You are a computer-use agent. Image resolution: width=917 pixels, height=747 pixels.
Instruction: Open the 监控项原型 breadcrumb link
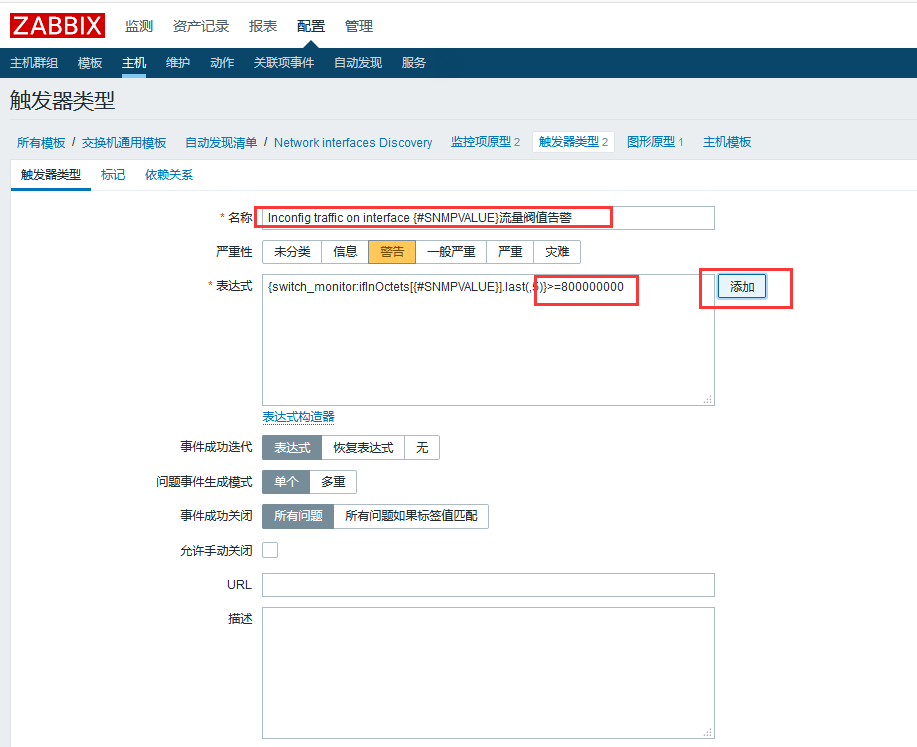click(x=482, y=142)
